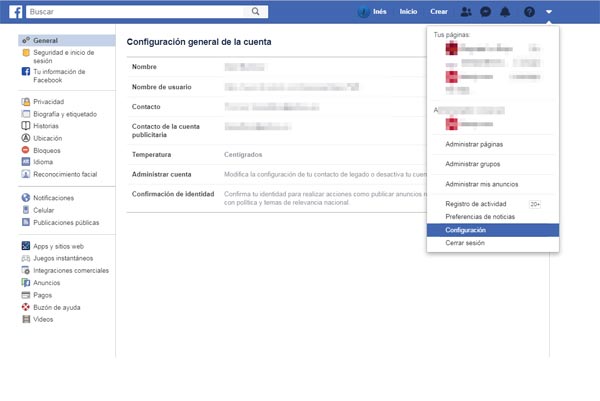Open Contacto de la cuenta publicitaria row
This screenshot has width=600, height=401.
pos(277,130)
